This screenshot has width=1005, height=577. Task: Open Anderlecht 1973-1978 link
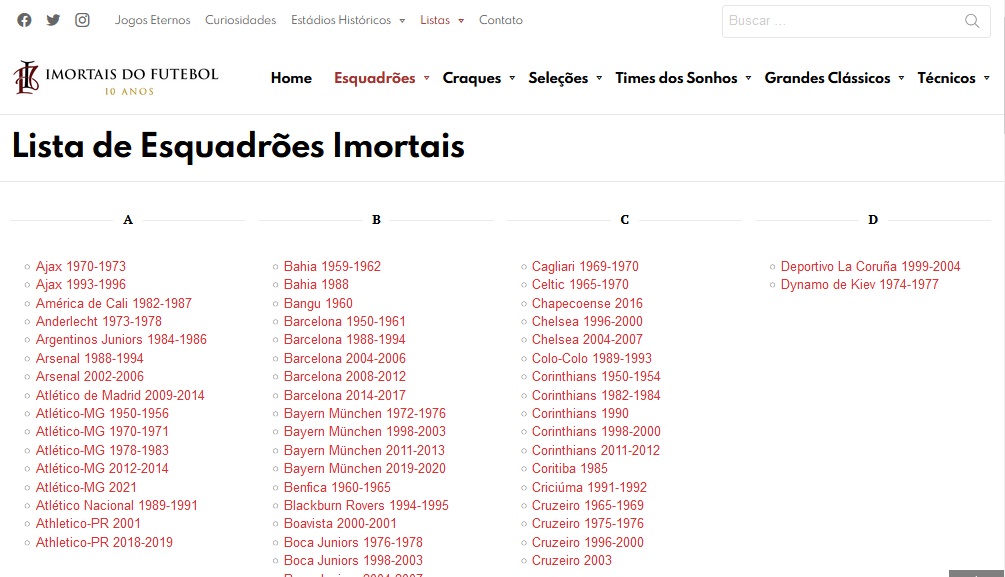pyautogui.click(x=99, y=321)
